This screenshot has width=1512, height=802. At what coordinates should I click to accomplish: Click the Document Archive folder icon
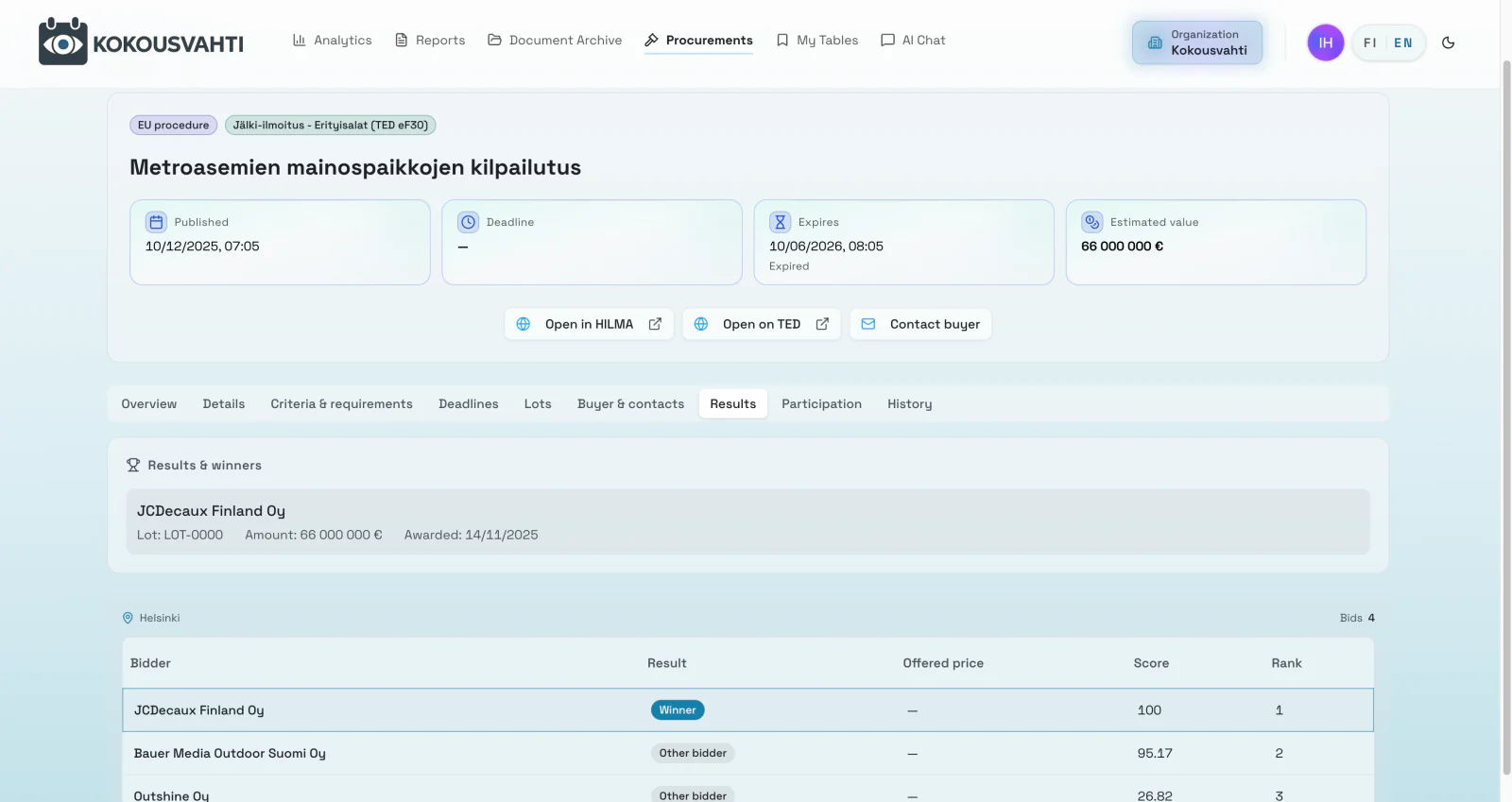click(x=494, y=41)
